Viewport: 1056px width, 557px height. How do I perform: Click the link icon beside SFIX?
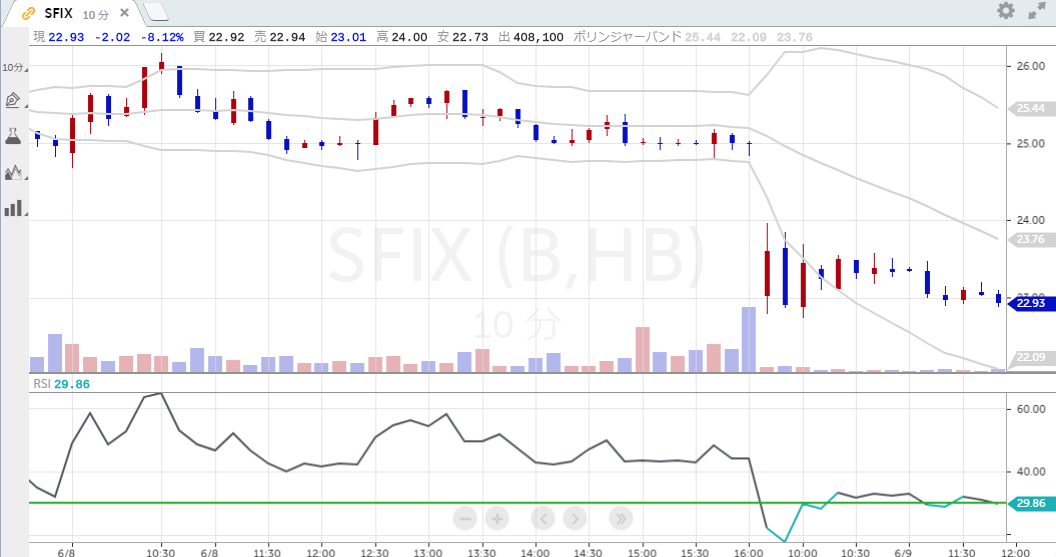pos(28,13)
